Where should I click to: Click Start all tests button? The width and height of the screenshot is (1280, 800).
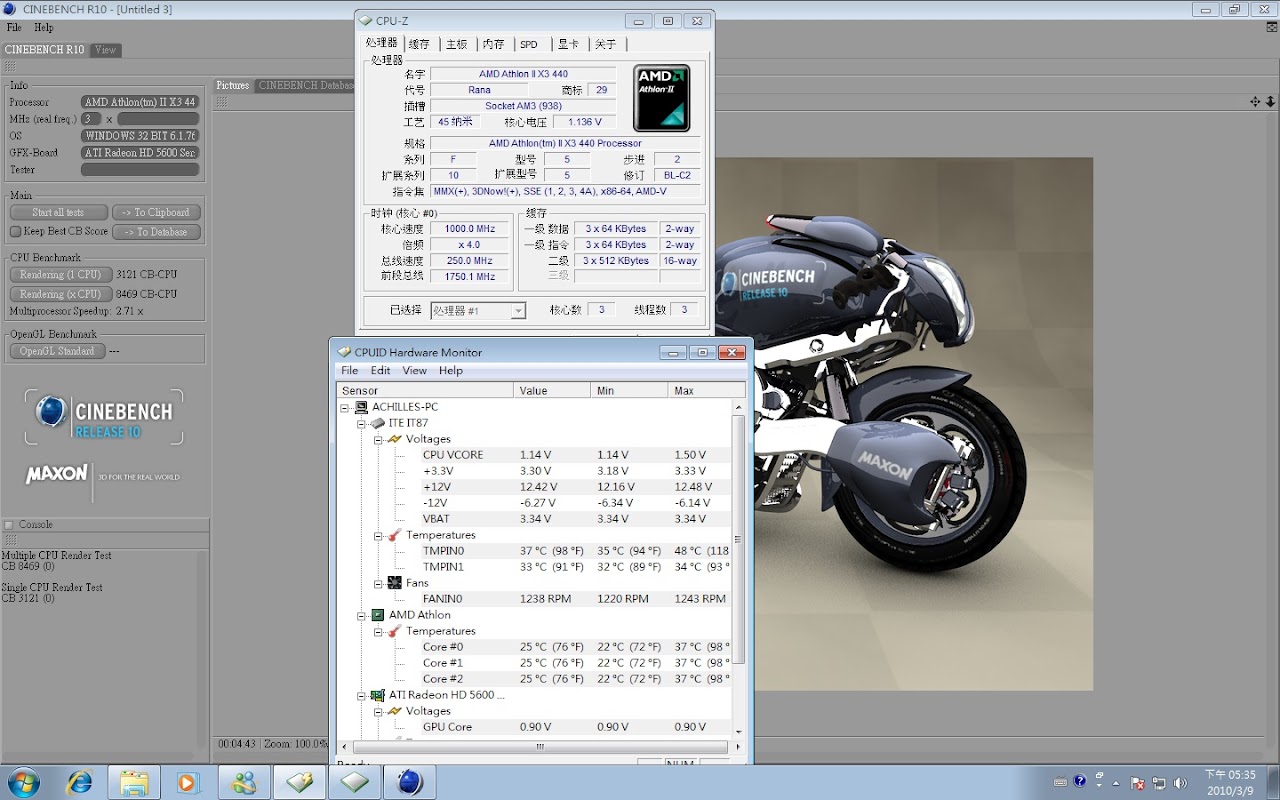[59, 212]
